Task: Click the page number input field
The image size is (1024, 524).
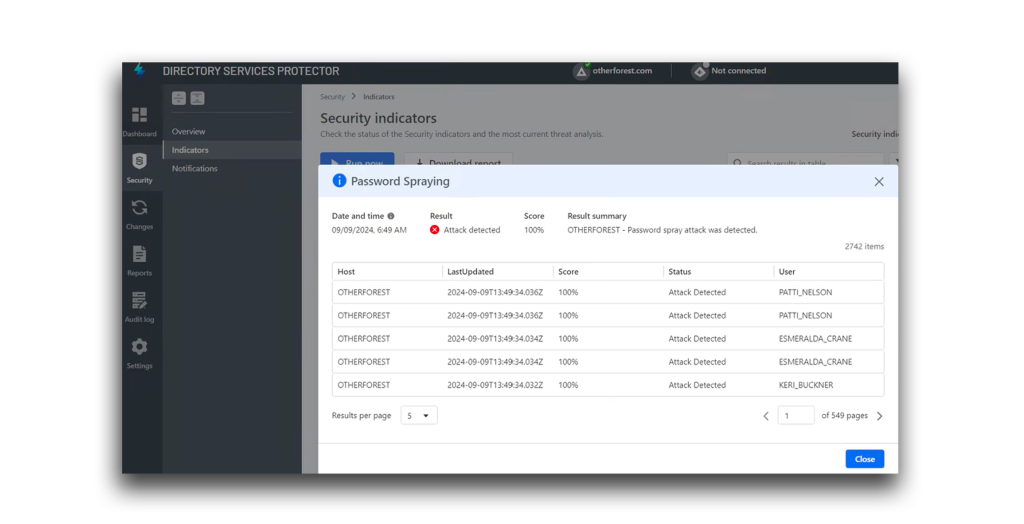Action: (x=796, y=416)
